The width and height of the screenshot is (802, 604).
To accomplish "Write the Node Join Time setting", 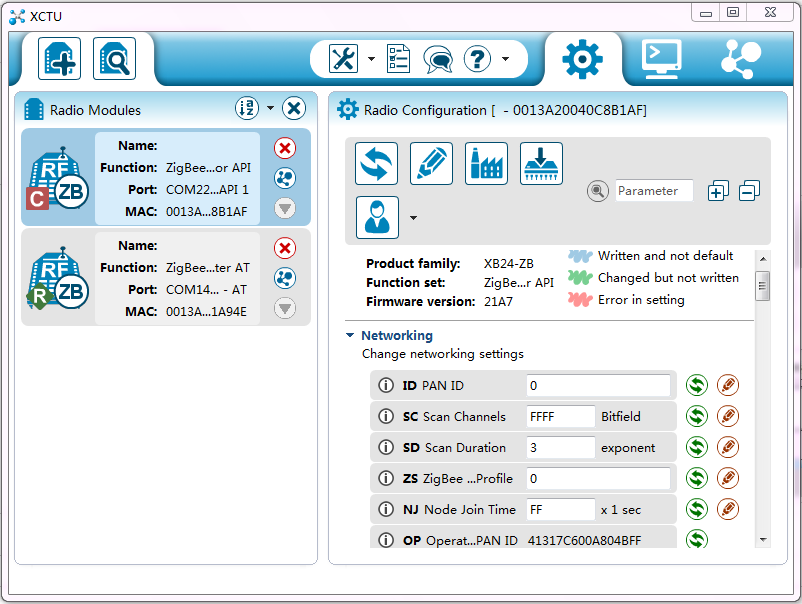I will (728, 509).
